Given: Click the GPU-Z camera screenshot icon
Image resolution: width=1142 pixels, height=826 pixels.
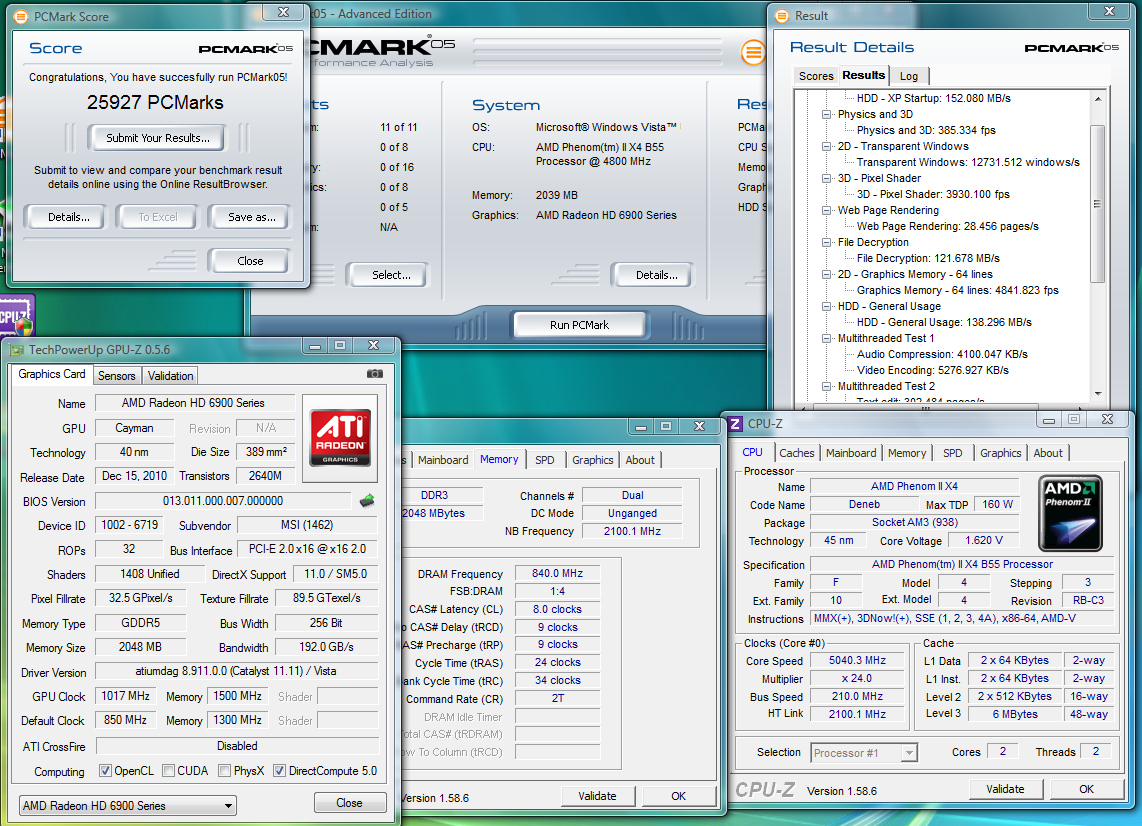Looking at the screenshot, I should coord(374,374).
